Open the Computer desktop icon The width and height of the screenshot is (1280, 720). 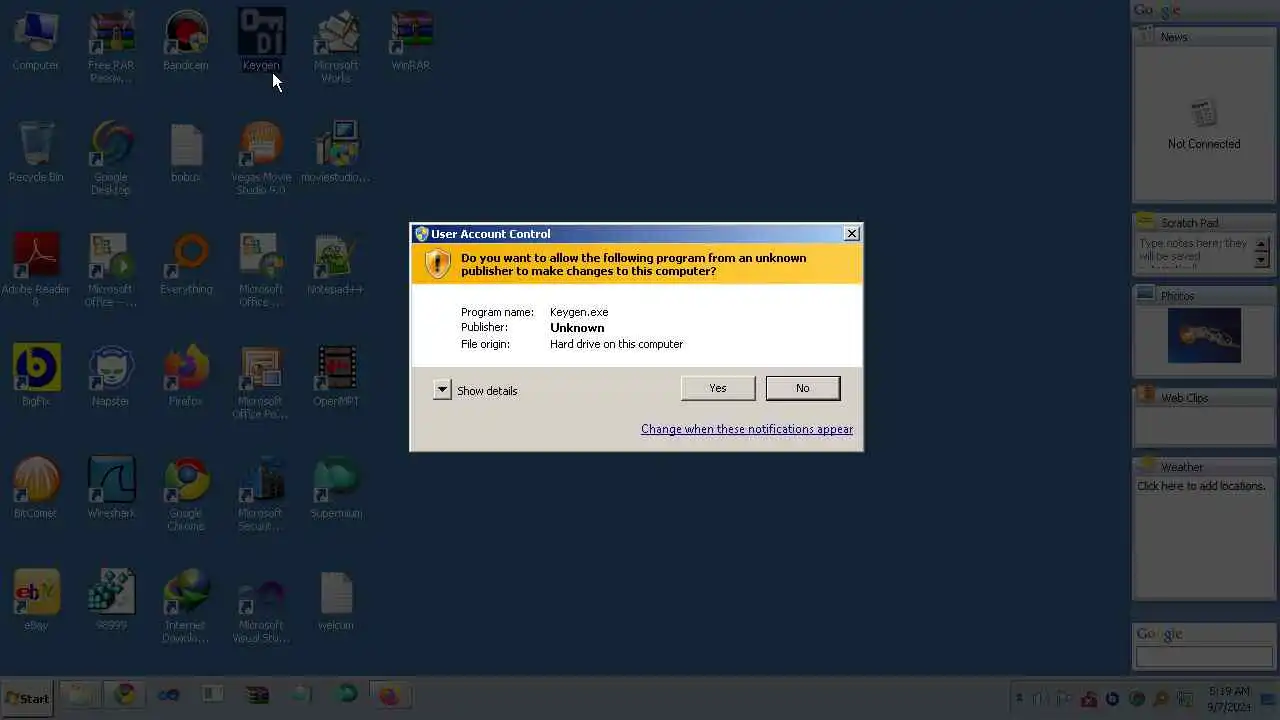click(36, 42)
